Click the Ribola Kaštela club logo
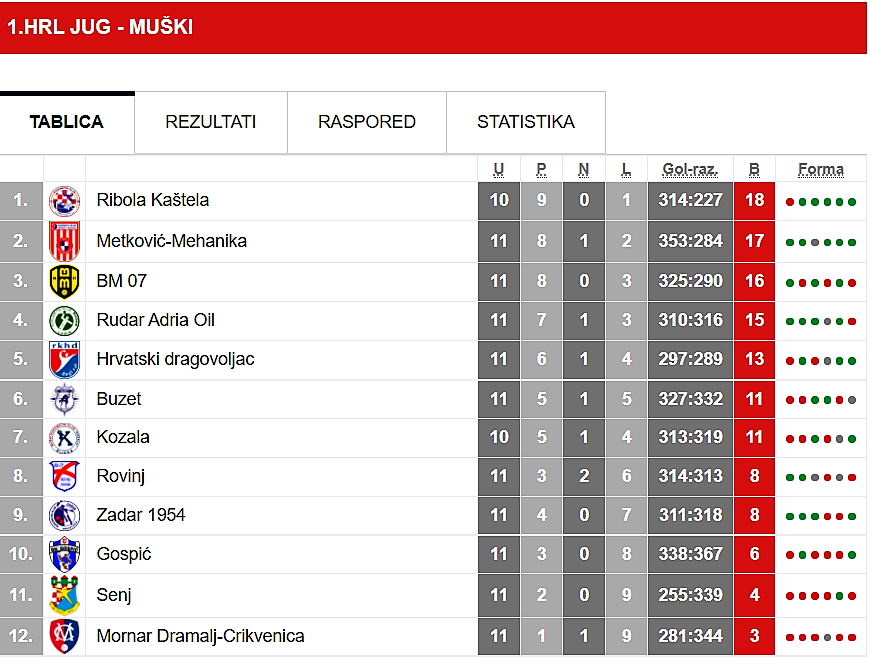This screenshot has height=663, width=870. point(65,201)
